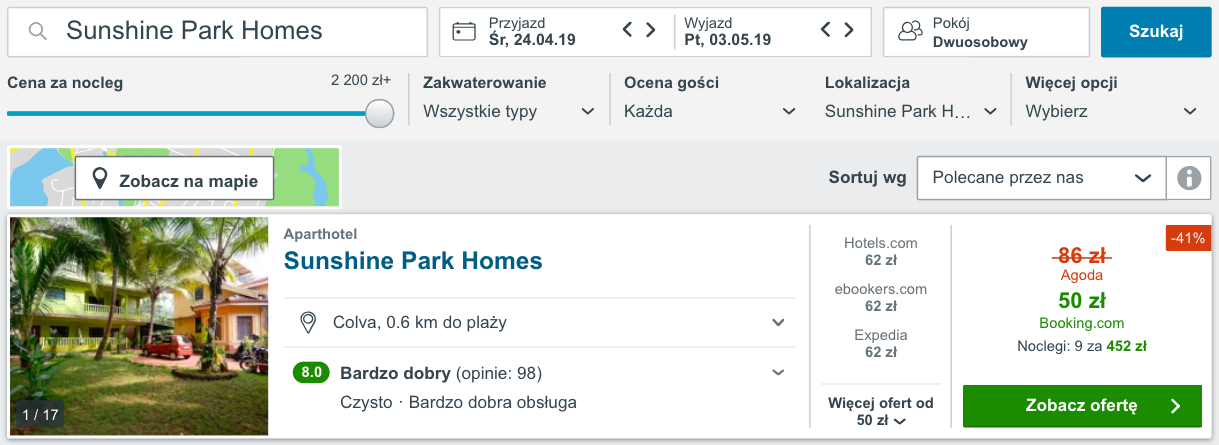Viewport: 1219px width, 445px height.
Task: Open the Ocena gości filter dropdown
Action: coord(710,111)
